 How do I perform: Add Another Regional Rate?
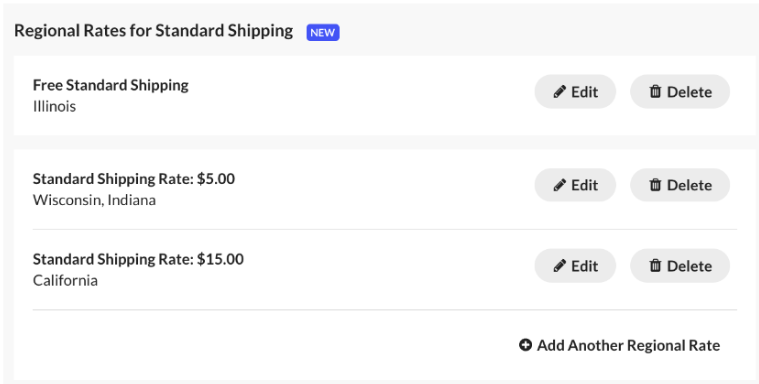point(620,345)
